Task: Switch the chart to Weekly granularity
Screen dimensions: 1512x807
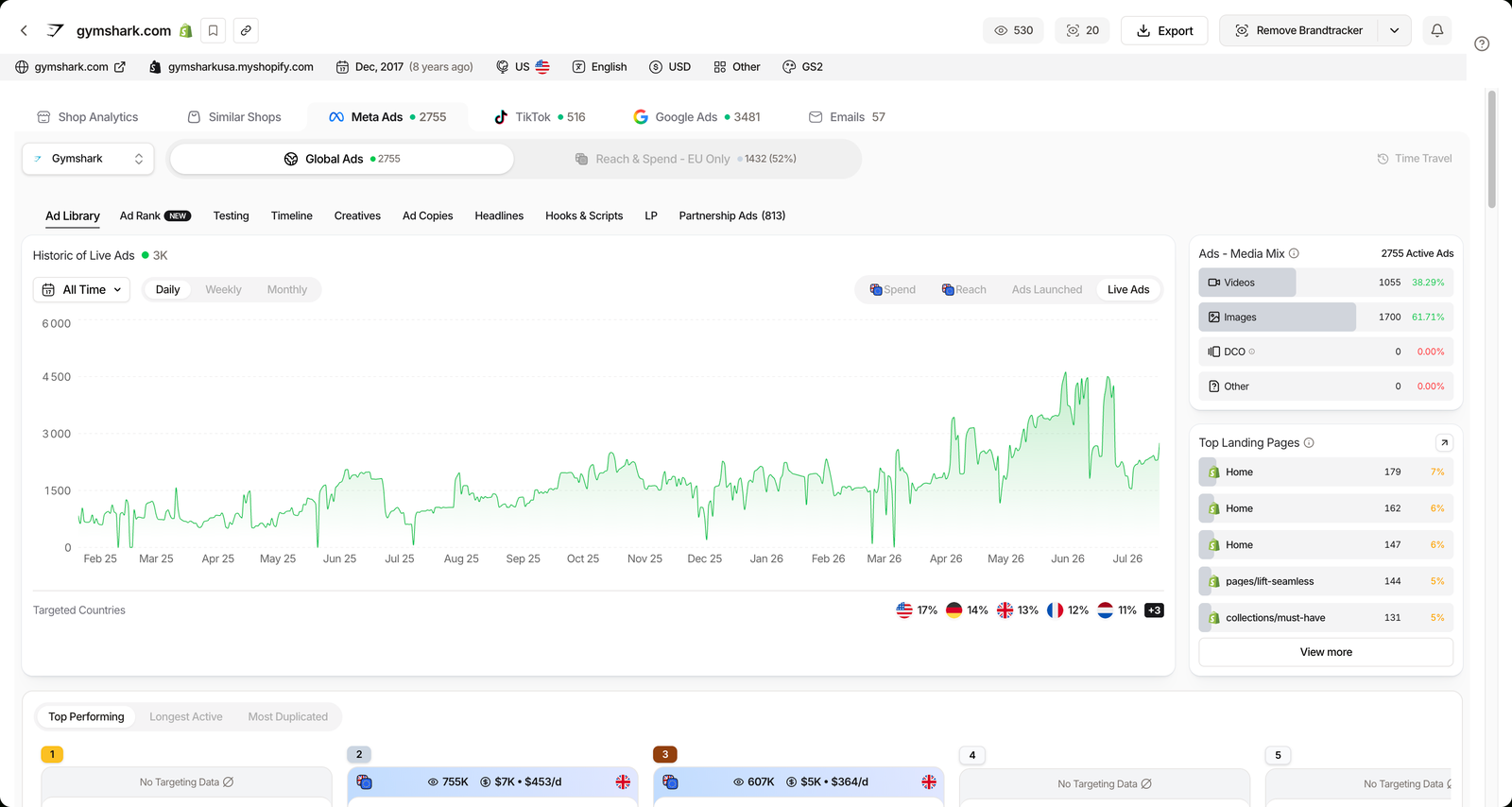Action: pyautogui.click(x=223, y=290)
